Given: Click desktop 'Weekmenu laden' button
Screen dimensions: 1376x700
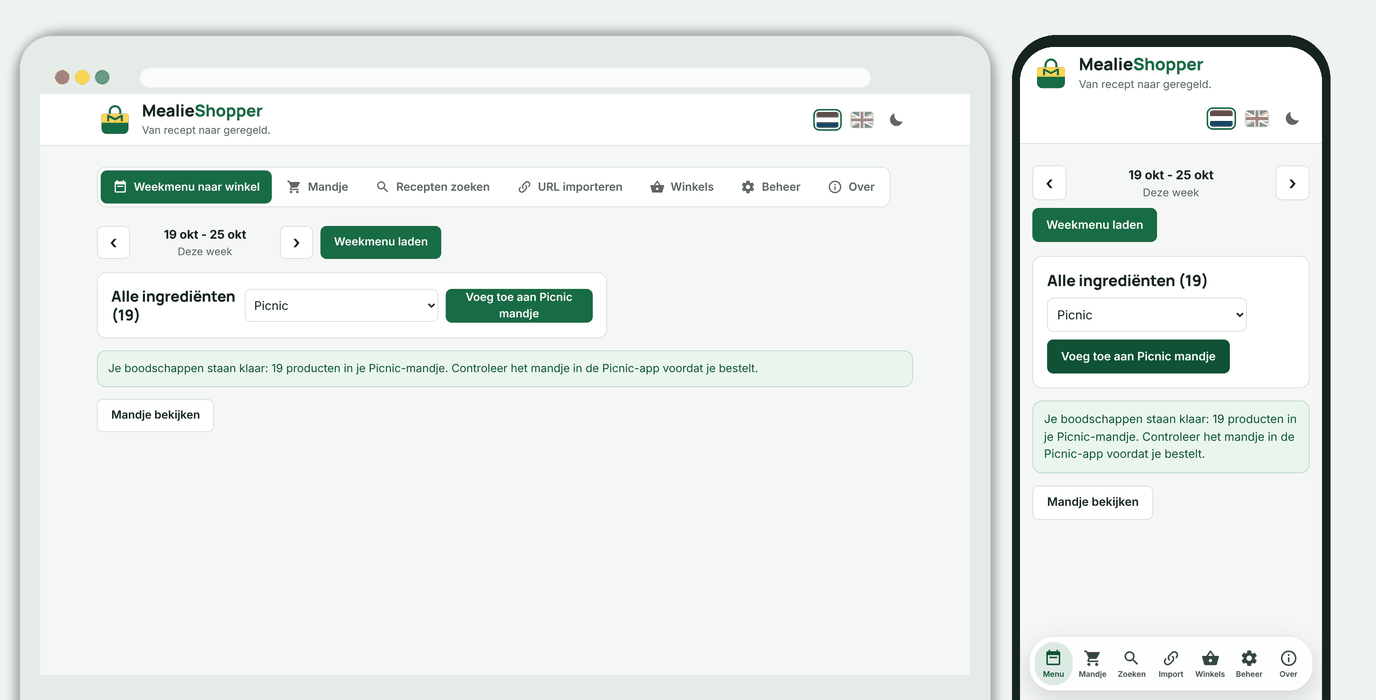Looking at the screenshot, I should tap(381, 242).
